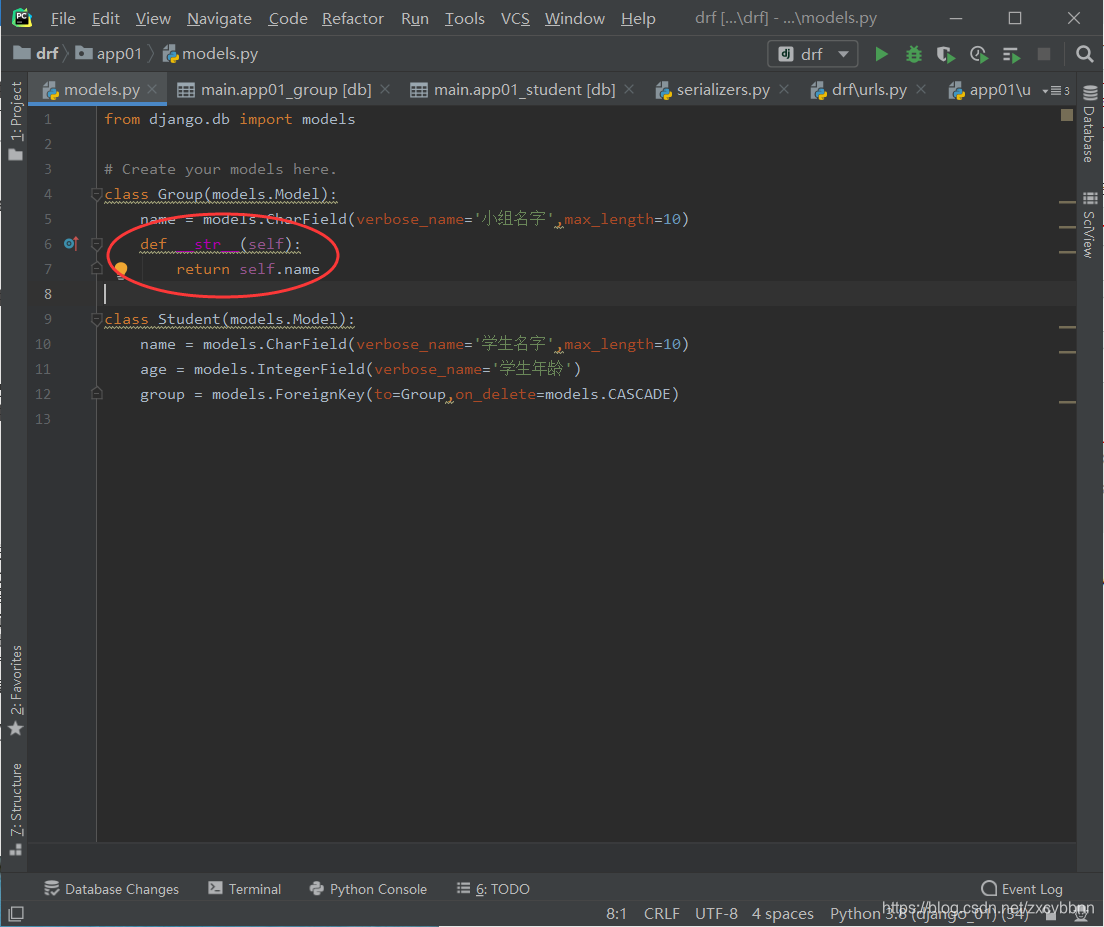Click the 8:1 cursor position indicator

tap(616, 914)
